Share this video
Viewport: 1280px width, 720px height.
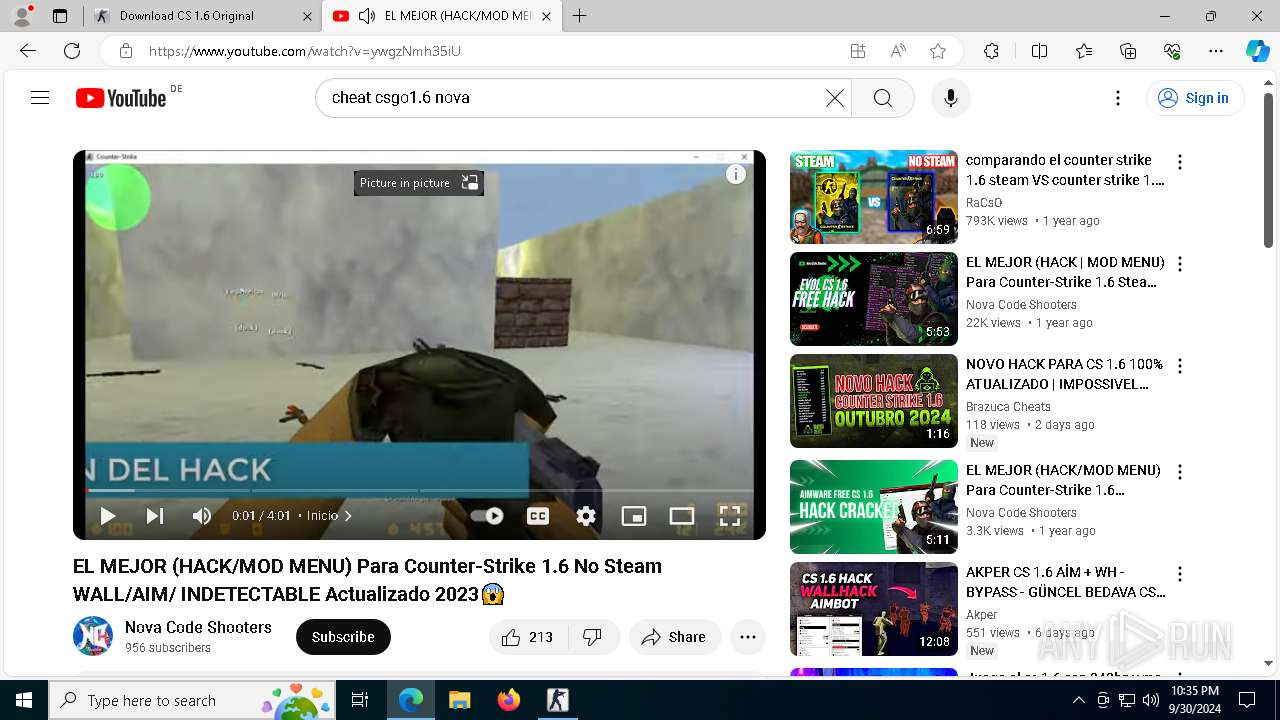point(675,637)
